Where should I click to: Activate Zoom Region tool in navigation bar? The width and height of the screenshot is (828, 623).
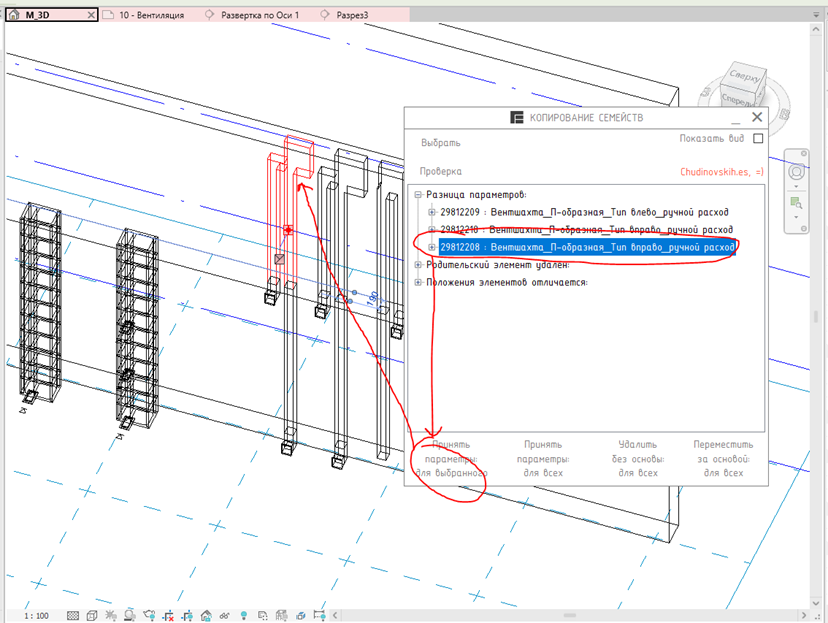(796, 203)
